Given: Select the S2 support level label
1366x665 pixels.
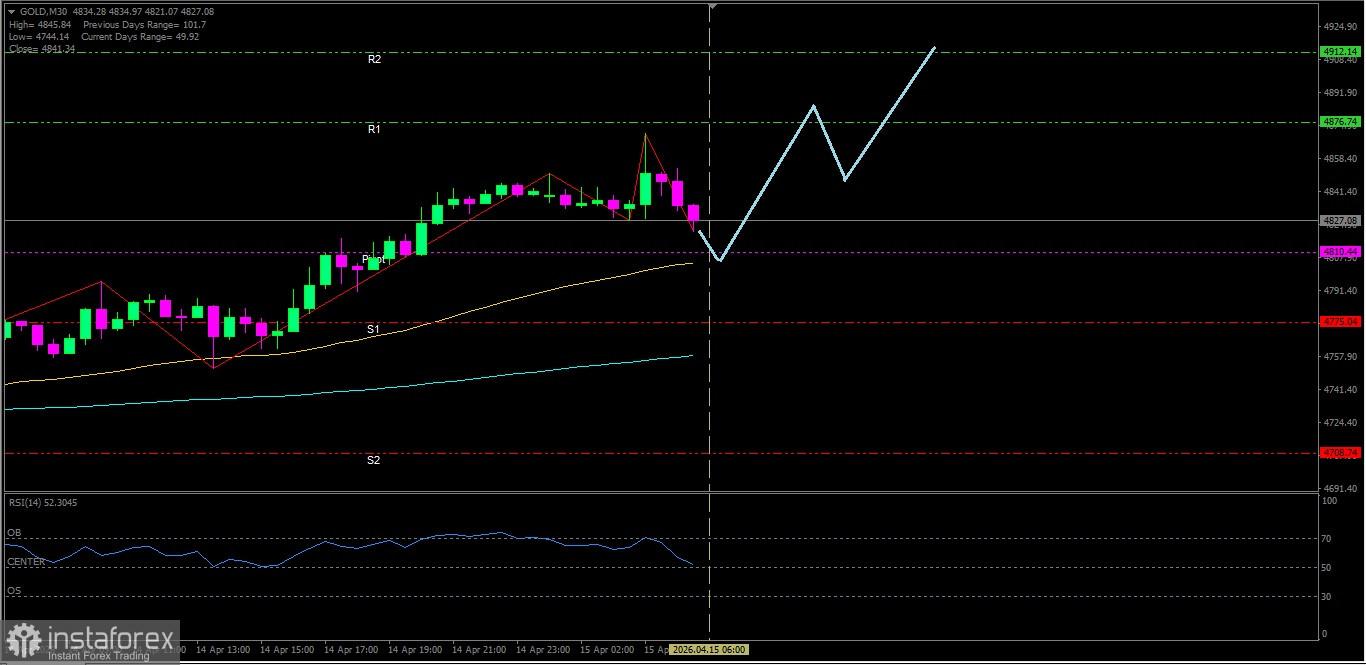Looking at the screenshot, I should point(373,460).
